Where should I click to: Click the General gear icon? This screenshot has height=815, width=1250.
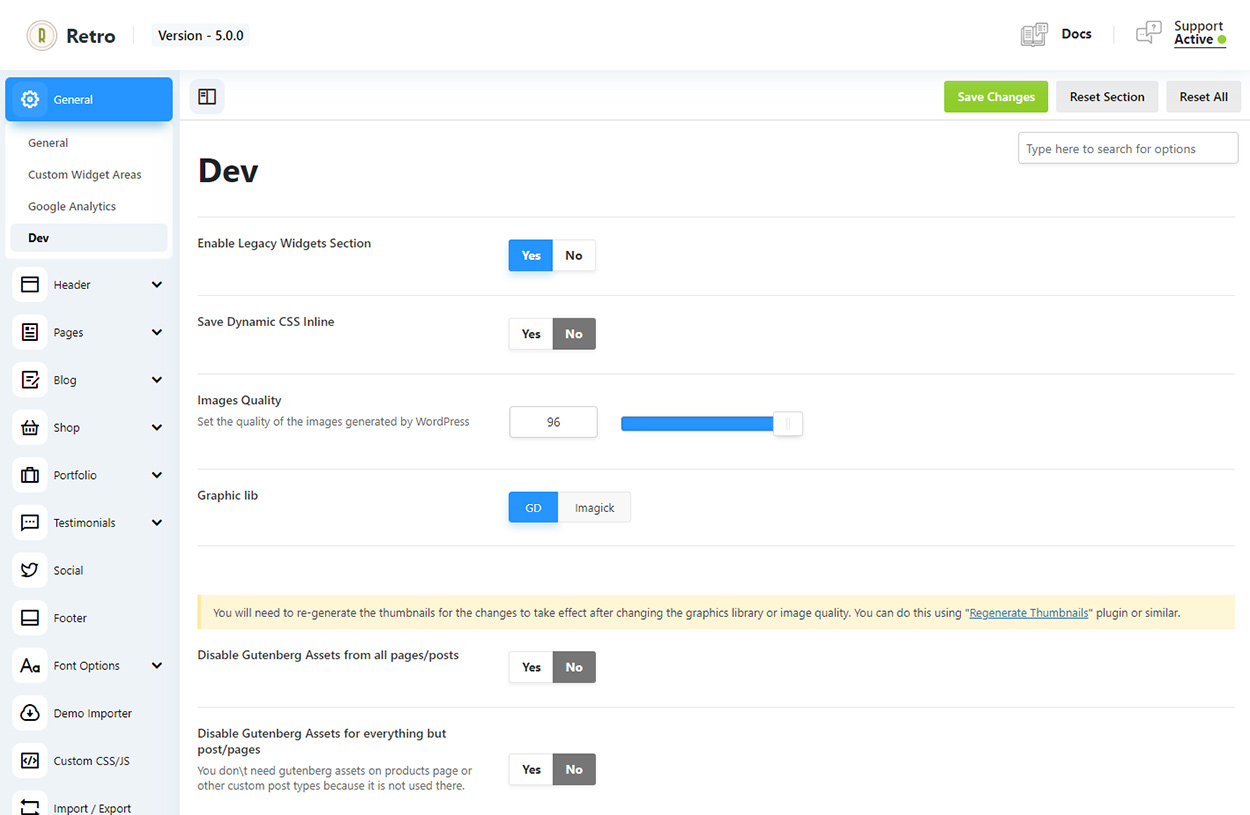30,99
